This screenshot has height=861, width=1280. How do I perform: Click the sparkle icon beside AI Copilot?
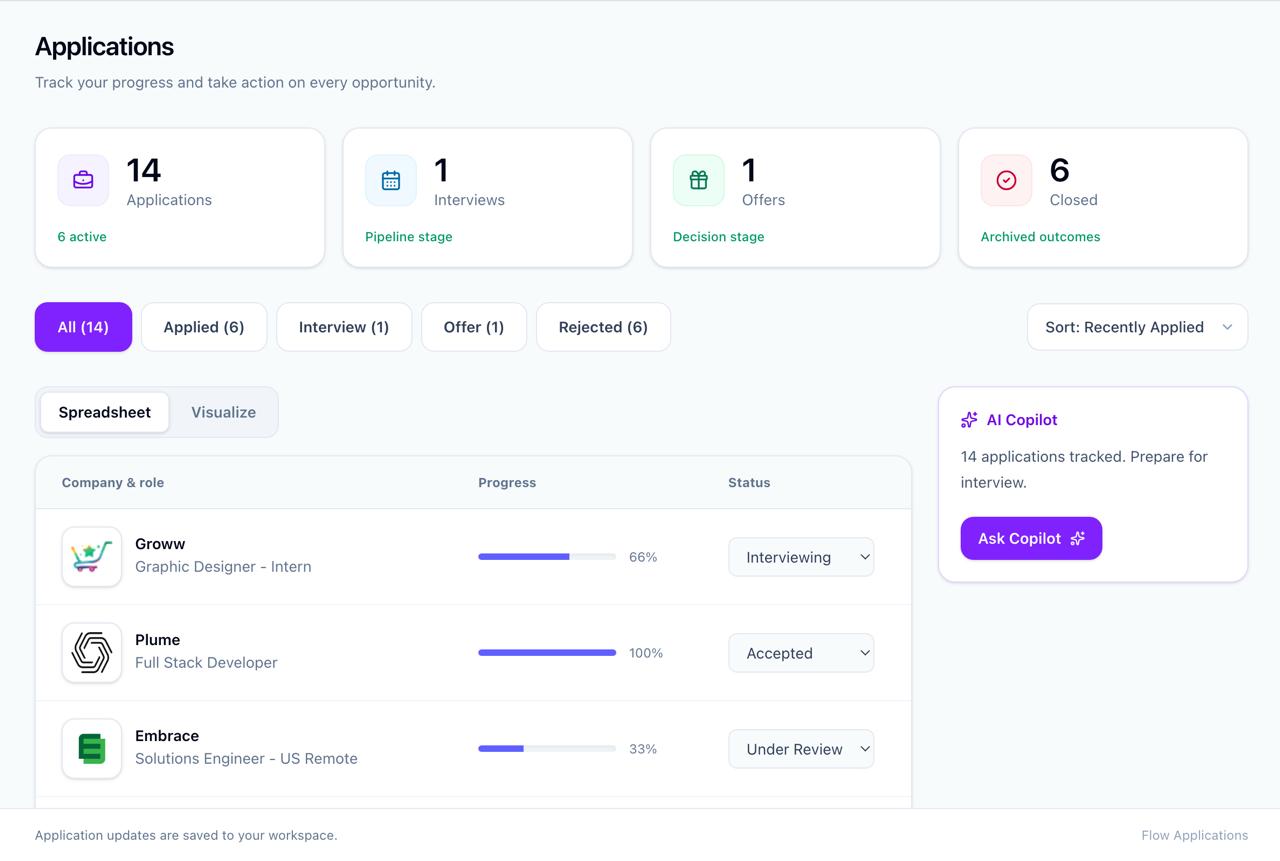coord(969,420)
